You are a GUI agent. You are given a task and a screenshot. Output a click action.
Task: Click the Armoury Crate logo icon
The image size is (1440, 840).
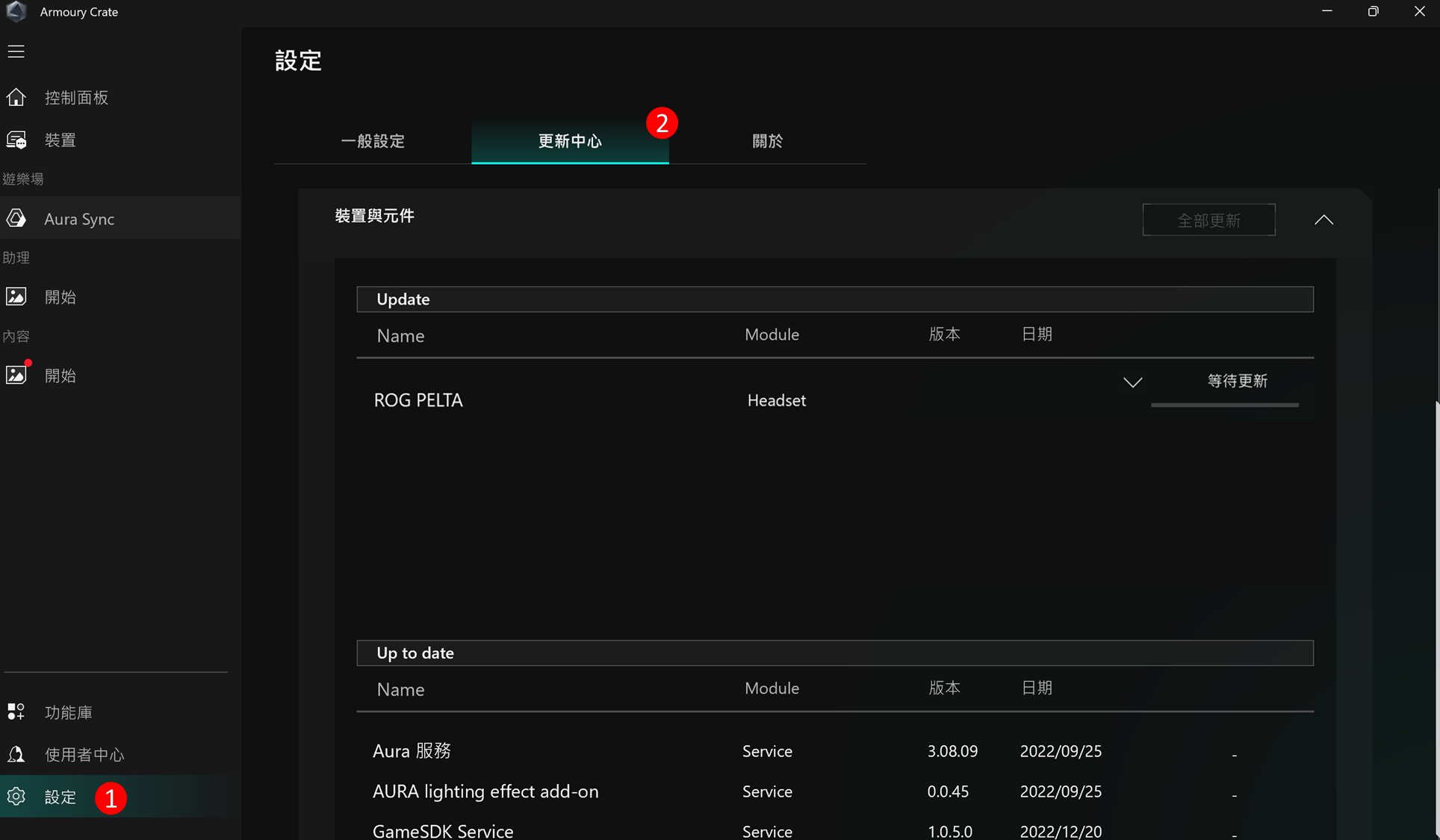tap(16, 11)
